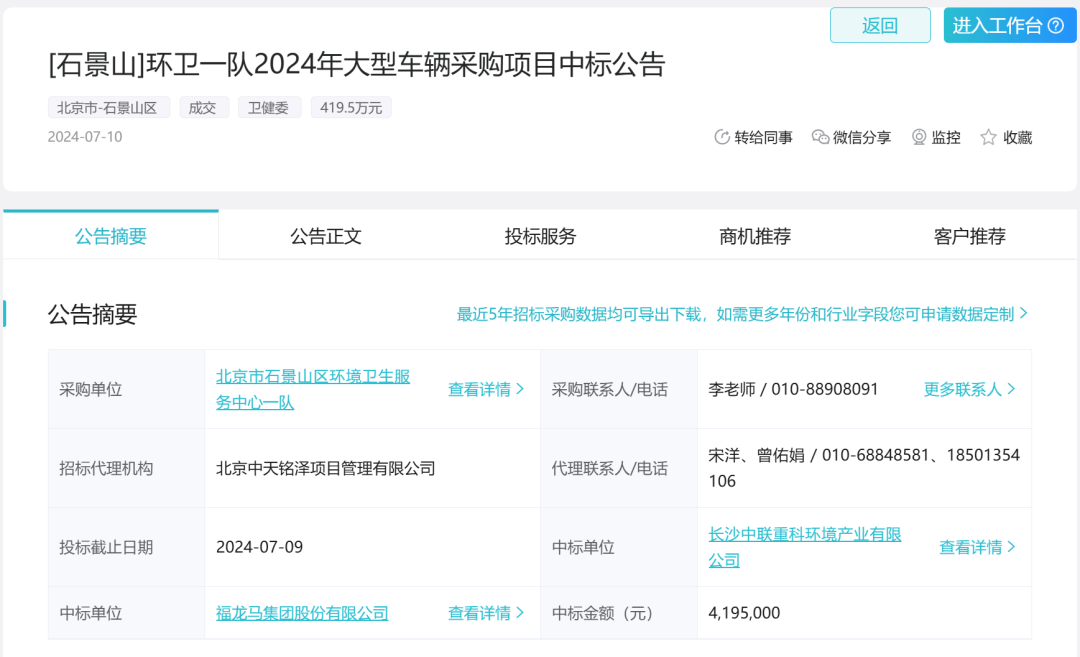Click the 监控 monitor icon
1080x657 pixels.
point(919,137)
